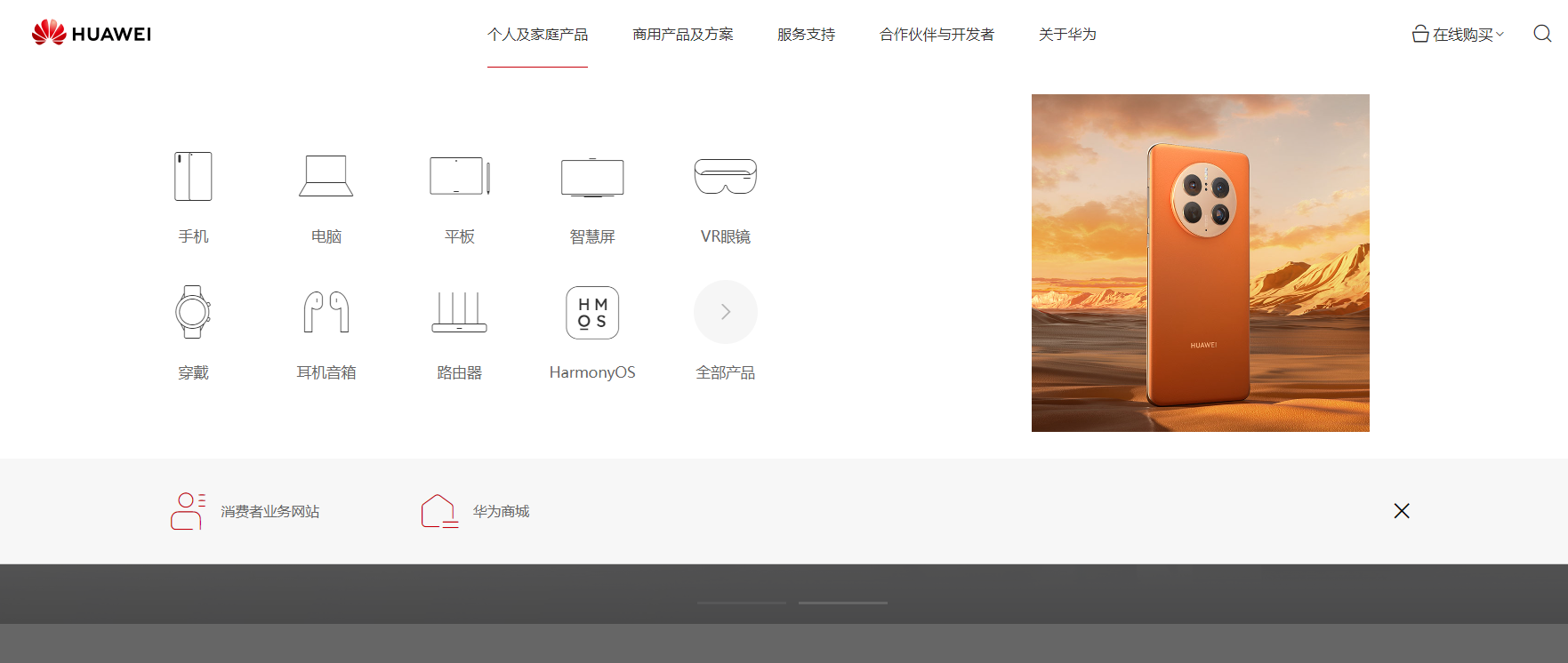Viewport: 1568px width, 663px height.
Task: Click the HarmonyOS text label
Action: click(x=592, y=372)
